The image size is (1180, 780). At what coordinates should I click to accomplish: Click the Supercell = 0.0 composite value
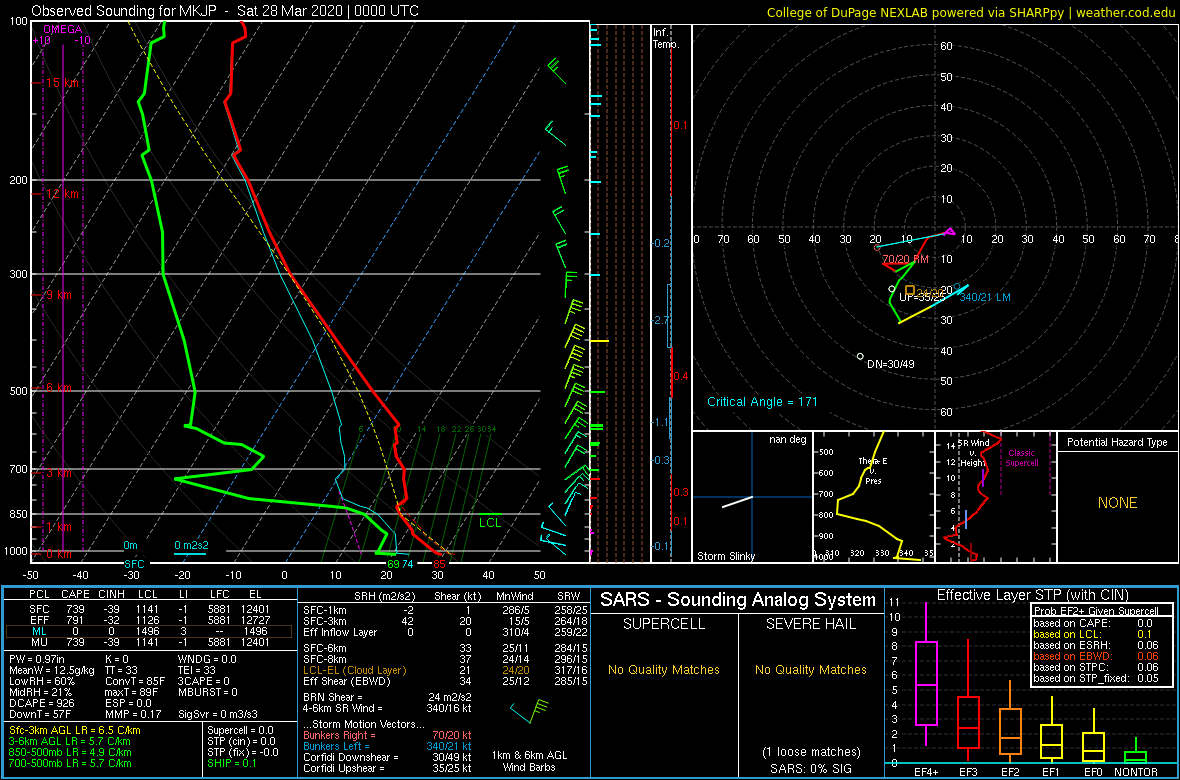[241, 730]
